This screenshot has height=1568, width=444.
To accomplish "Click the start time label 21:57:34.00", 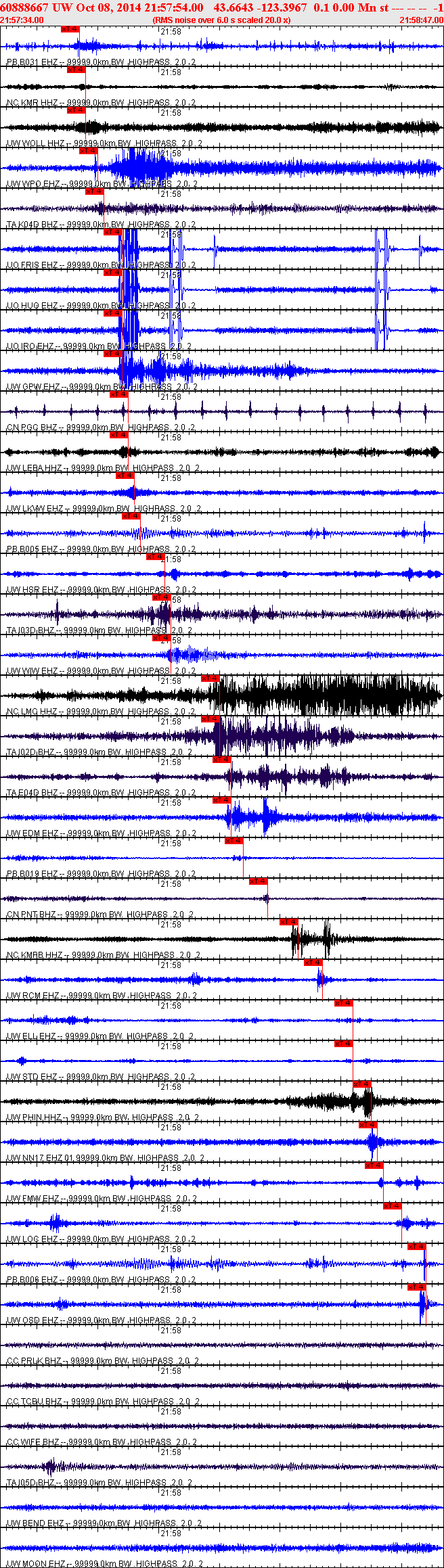I will pyautogui.click(x=22, y=20).
